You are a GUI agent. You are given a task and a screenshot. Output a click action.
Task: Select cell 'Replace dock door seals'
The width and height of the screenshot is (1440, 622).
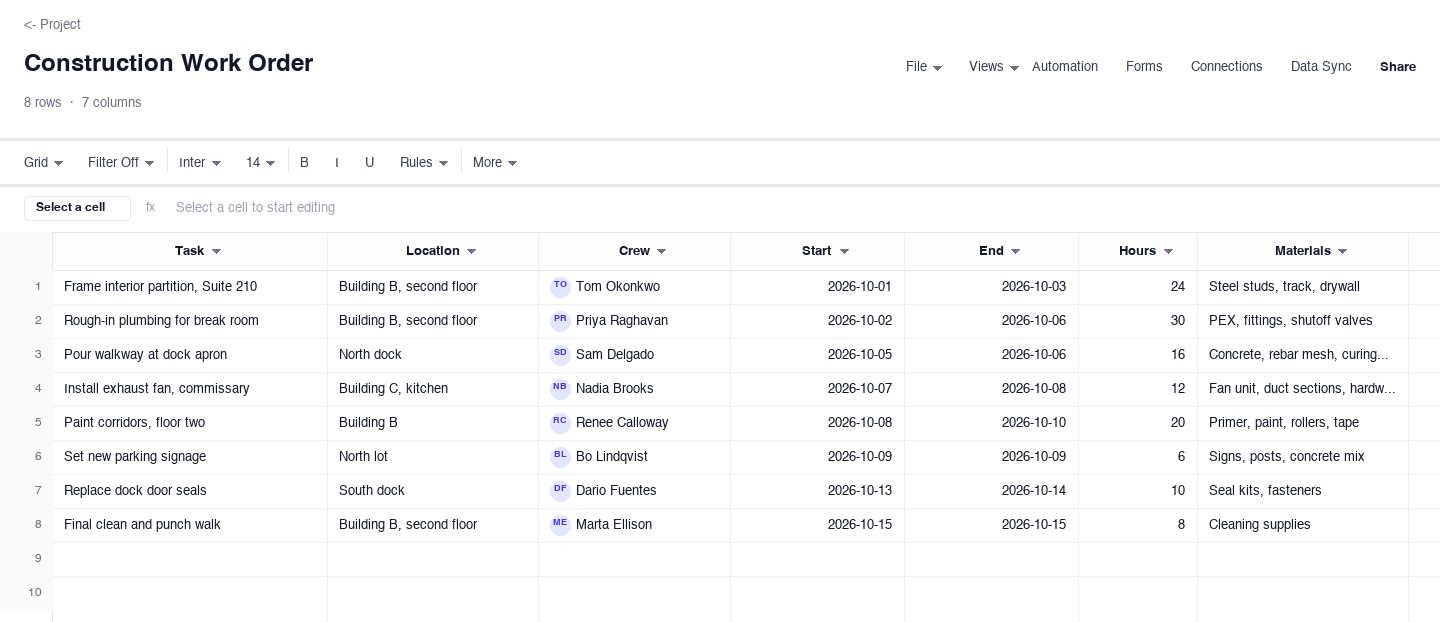190,492
